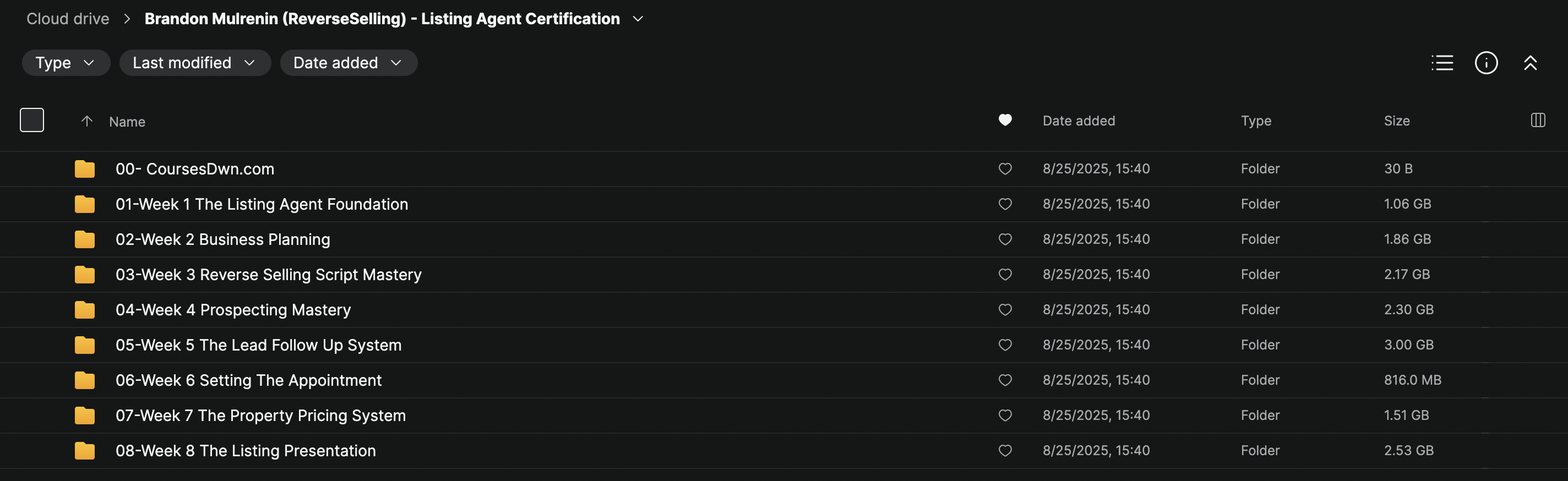
Task: Switch to list view layout icon
Action: [1442, 63]
